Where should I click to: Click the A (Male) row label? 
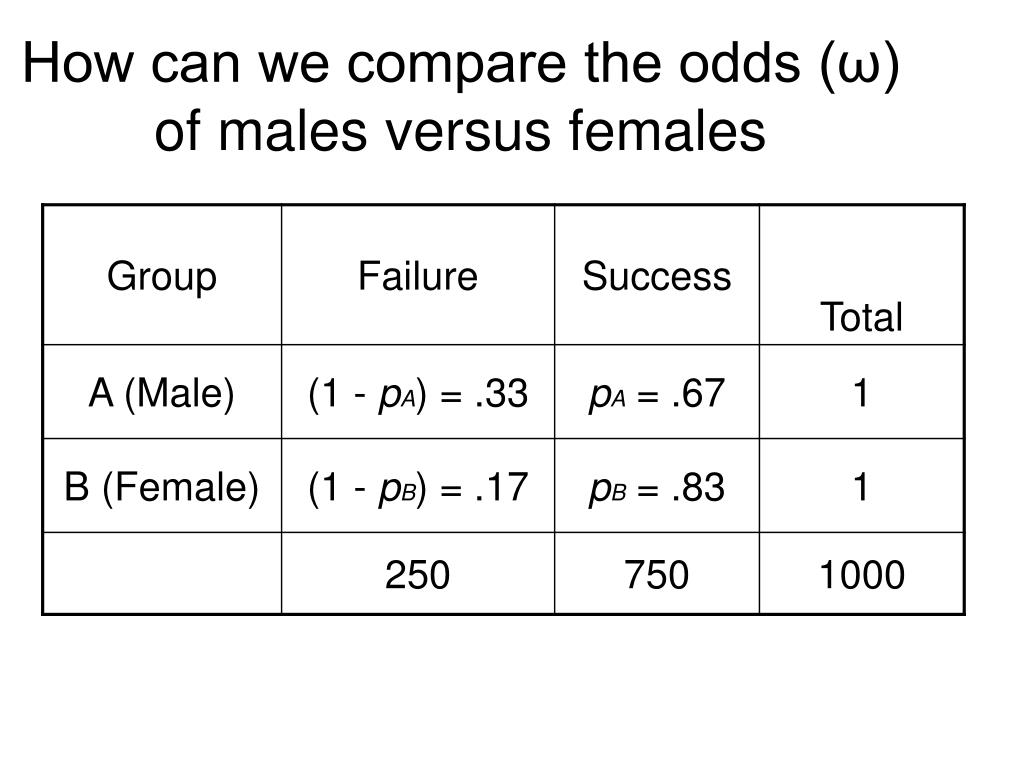point(162,392)
